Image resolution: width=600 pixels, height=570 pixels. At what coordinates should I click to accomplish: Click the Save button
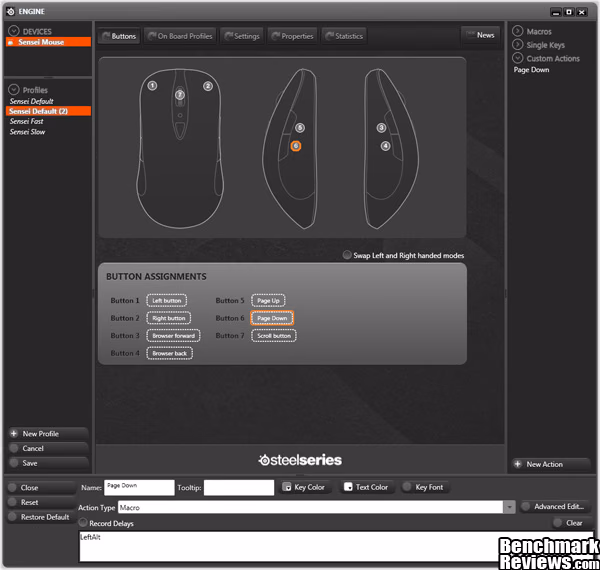[48, 463]
